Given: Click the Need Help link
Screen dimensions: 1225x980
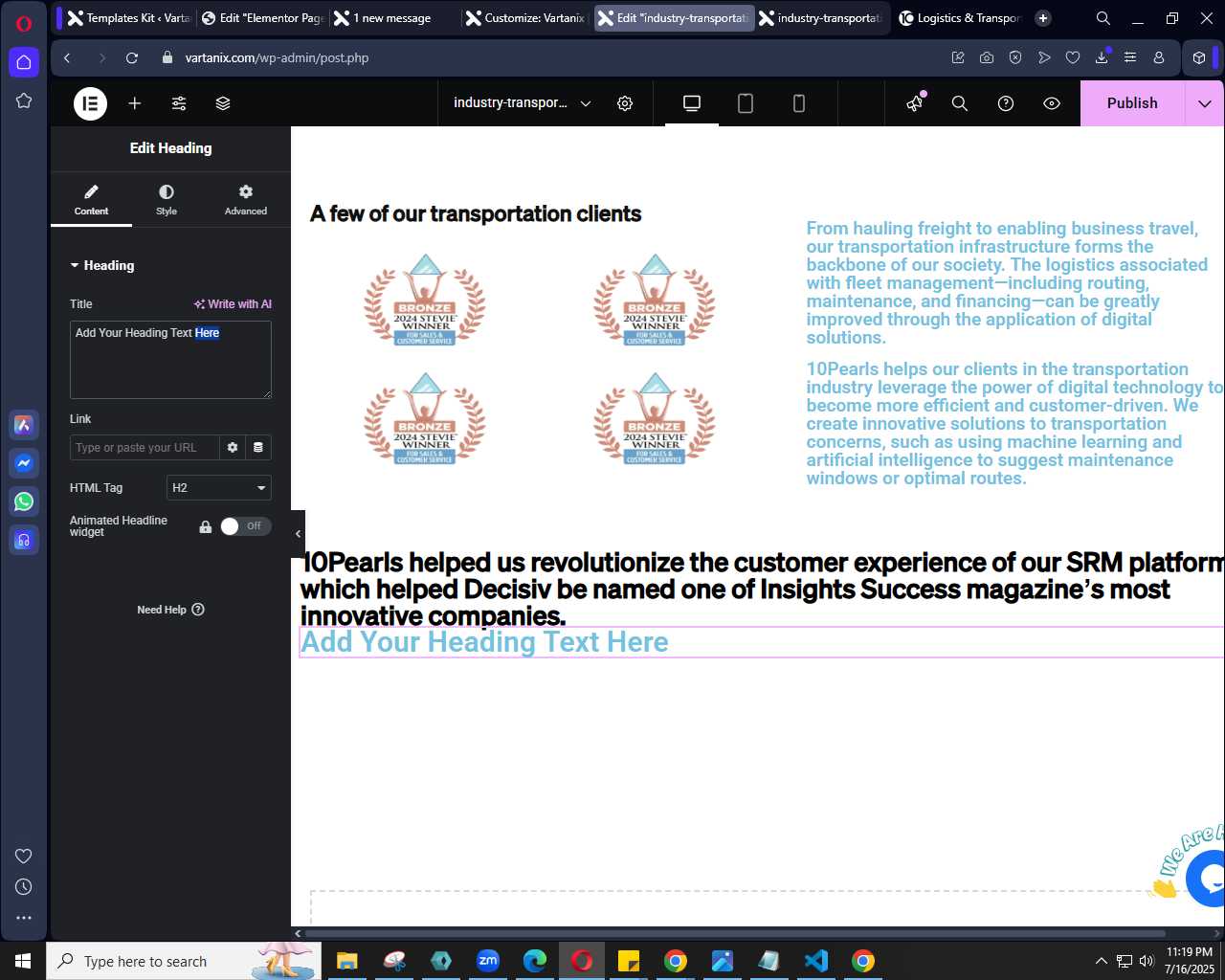Looking at the screenshot, I should coord(170,610).
